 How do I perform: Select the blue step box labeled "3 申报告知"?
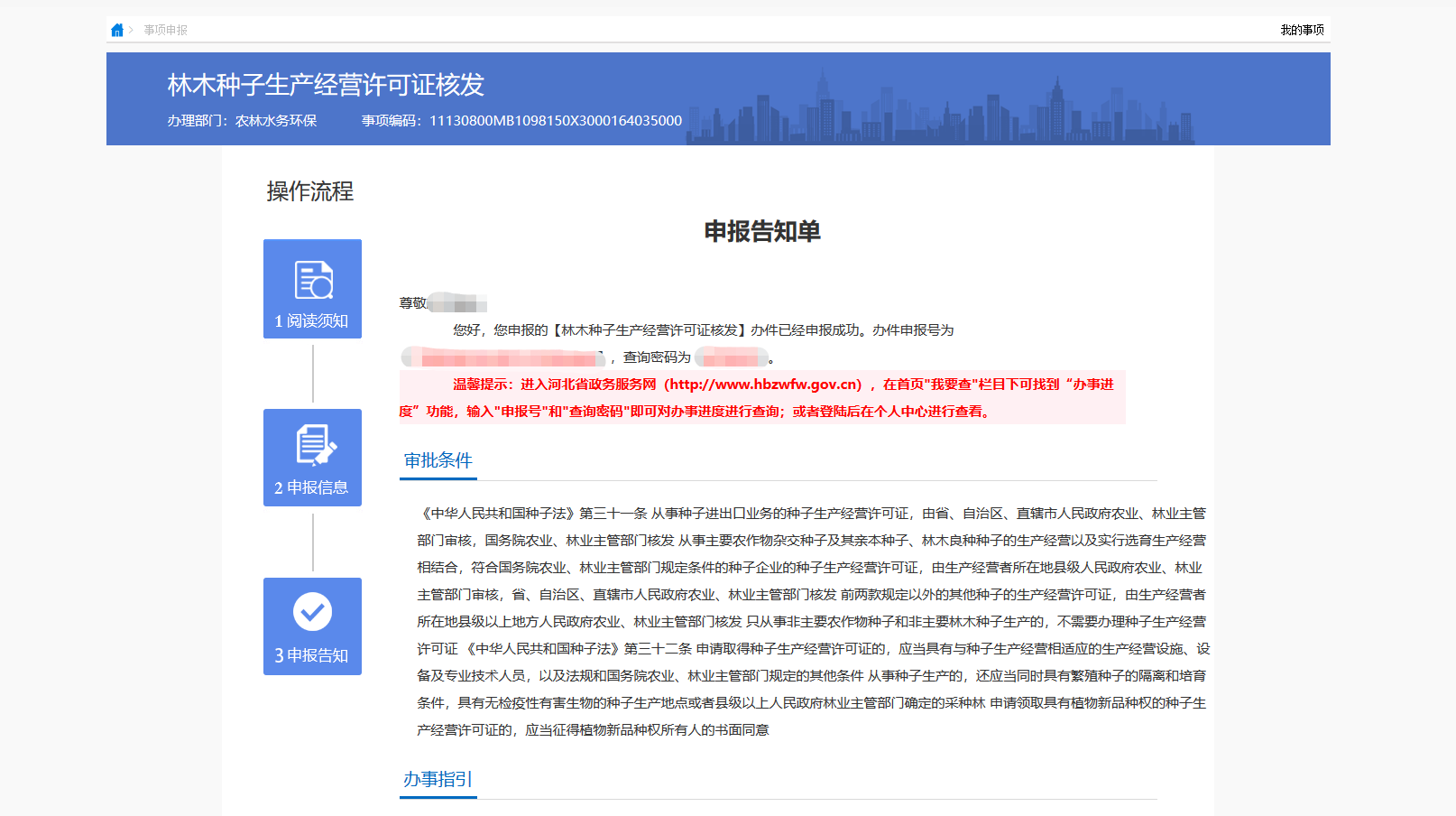[x=312, y=626]
